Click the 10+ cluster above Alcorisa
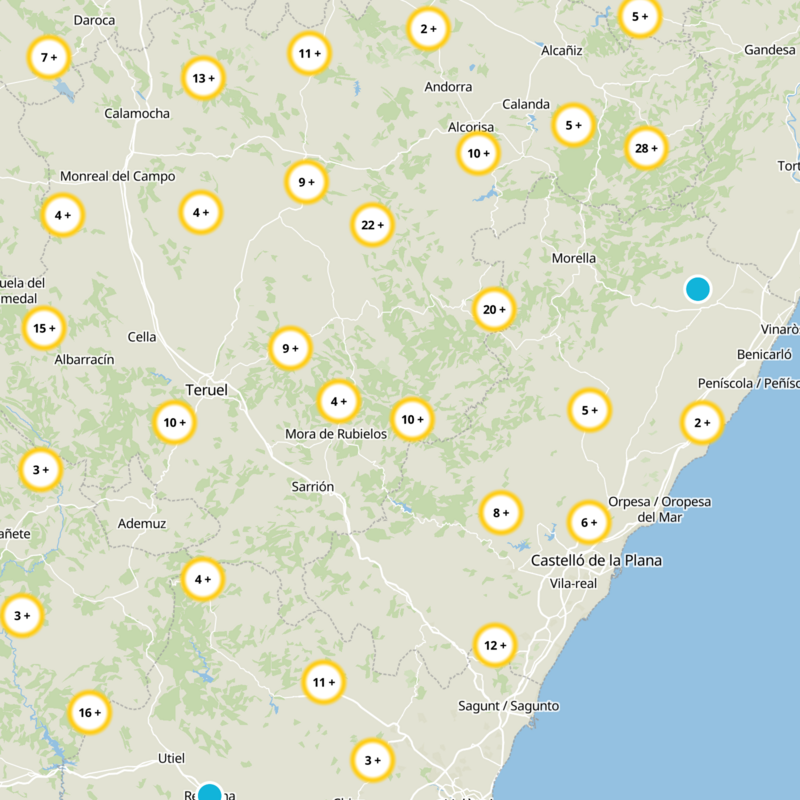This screenshot has height=800, width=800. click(478, 153)
